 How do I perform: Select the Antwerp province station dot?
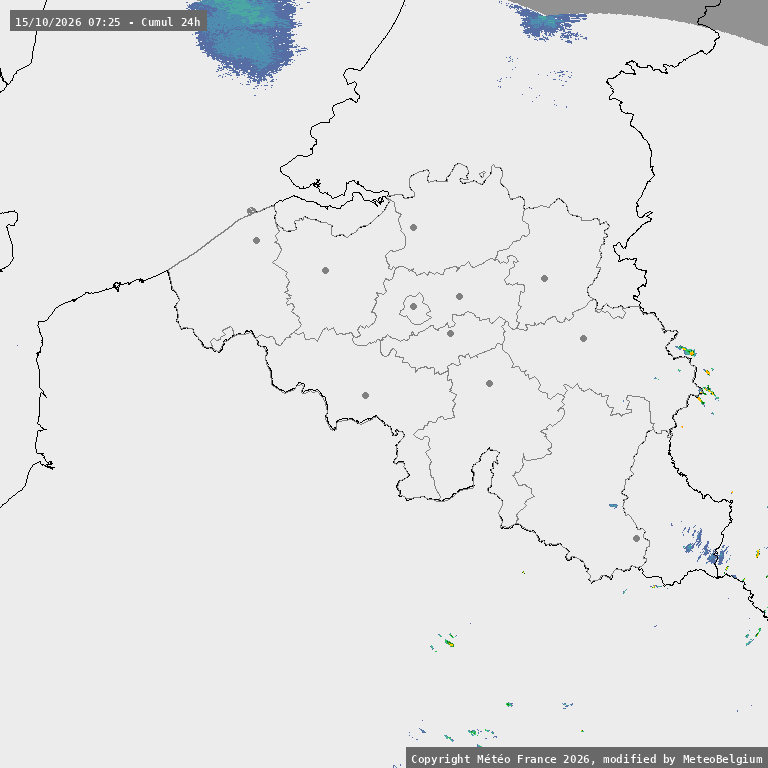(413, 227)
